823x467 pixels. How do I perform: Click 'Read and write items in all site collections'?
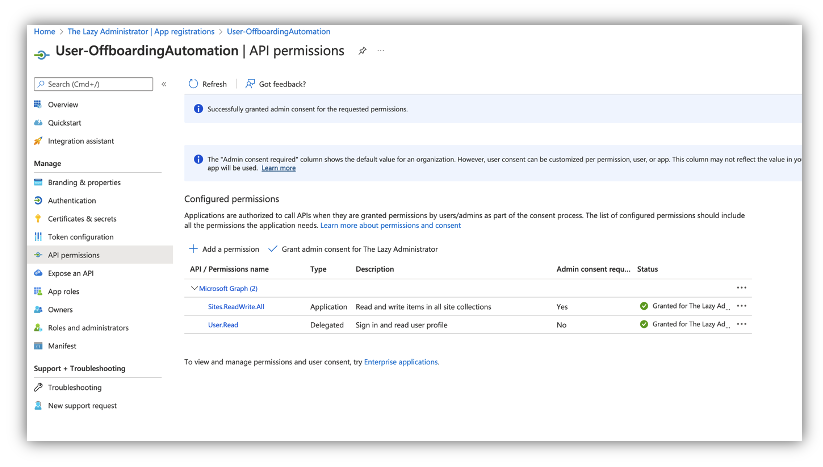pos(423,306)
